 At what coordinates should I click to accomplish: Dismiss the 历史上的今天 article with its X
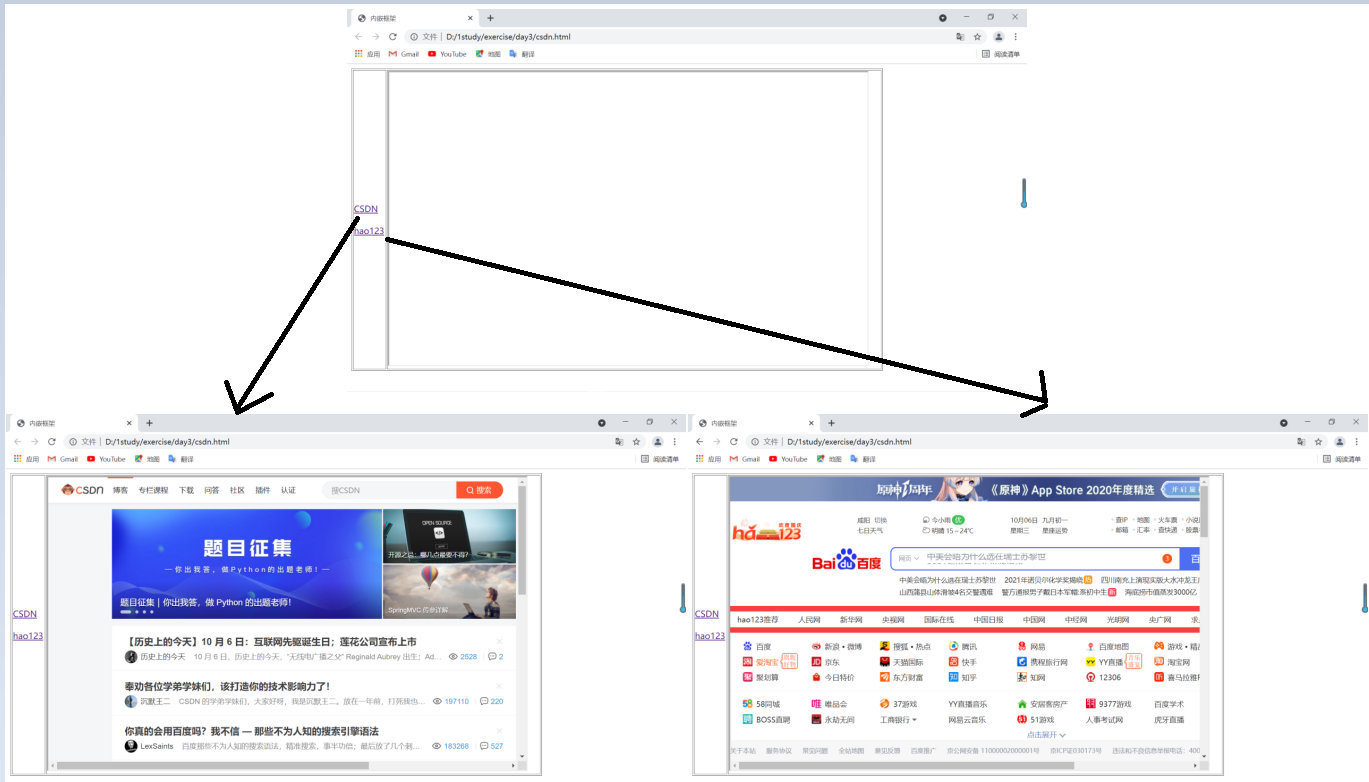500,641
